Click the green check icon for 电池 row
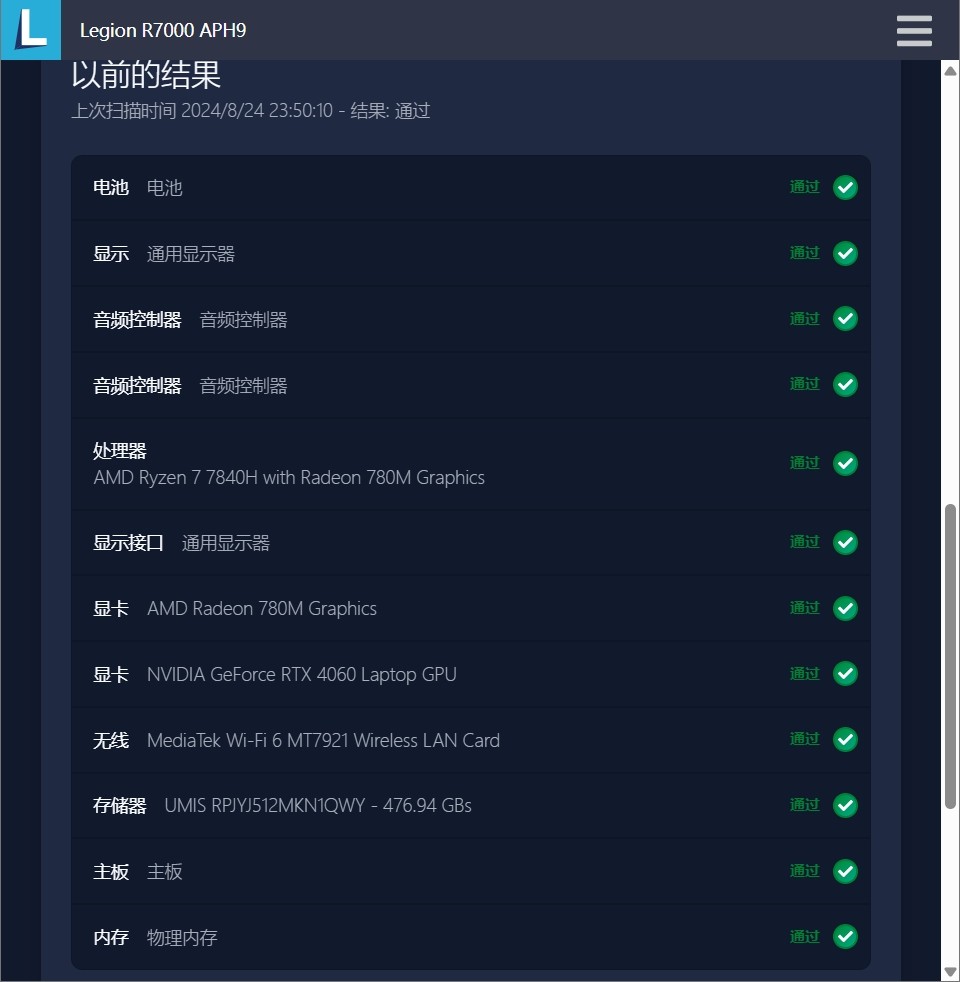The height and width of the screenshot is (982, 960). 845,187
